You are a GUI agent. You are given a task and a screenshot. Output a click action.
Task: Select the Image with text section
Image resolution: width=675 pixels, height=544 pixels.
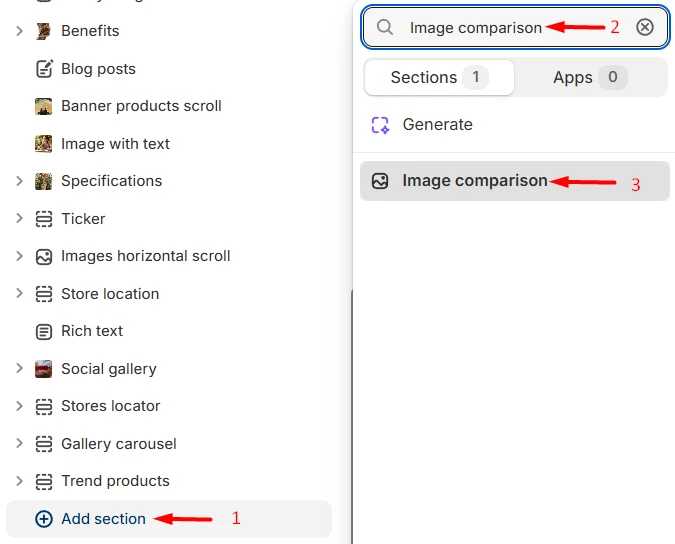pyautogui.click(x=115, y=144)
